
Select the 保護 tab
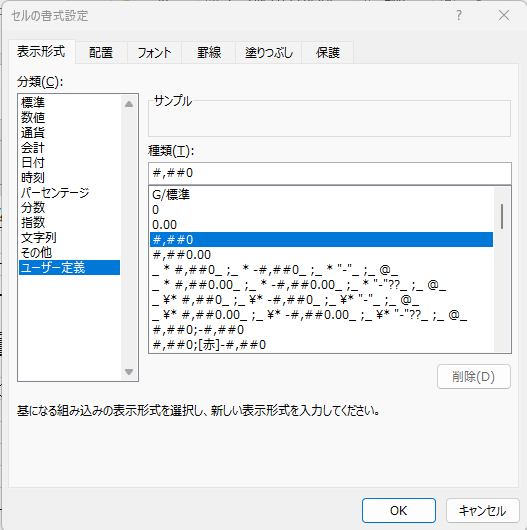328,52
